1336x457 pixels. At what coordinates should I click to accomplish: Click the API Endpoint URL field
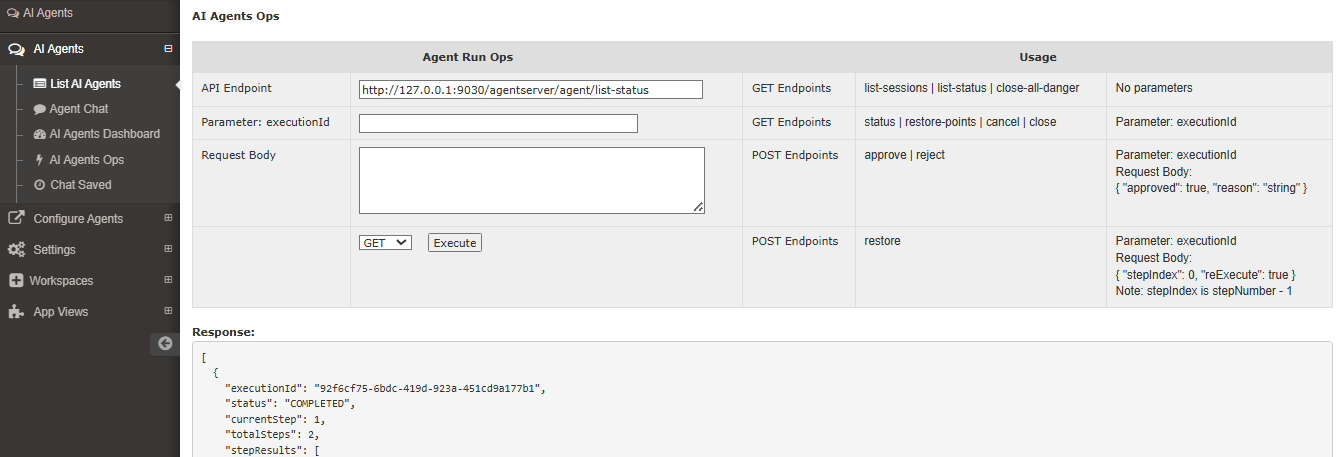(531, 90)
